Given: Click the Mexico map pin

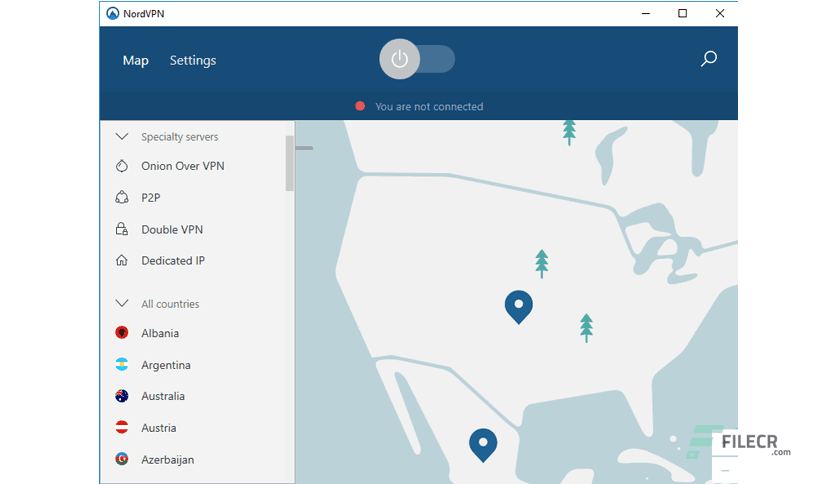Looking at the screenshot, I should pyautogui.click(x=483, y=445).
